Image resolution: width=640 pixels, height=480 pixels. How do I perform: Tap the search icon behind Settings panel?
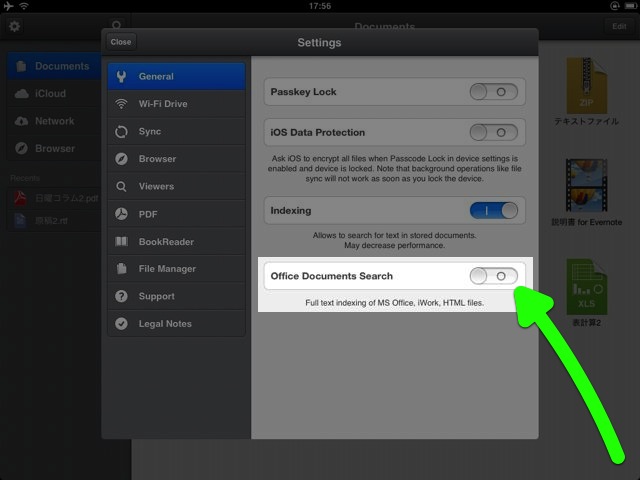(x=116, y=25)
